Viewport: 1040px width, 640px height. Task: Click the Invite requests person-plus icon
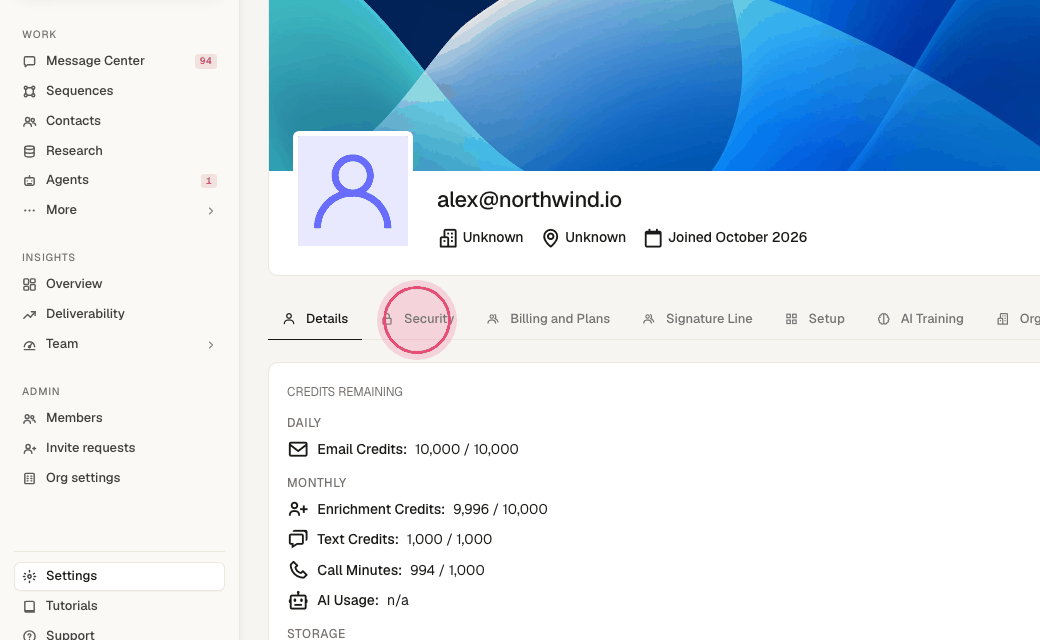click(x=29, y=448)
